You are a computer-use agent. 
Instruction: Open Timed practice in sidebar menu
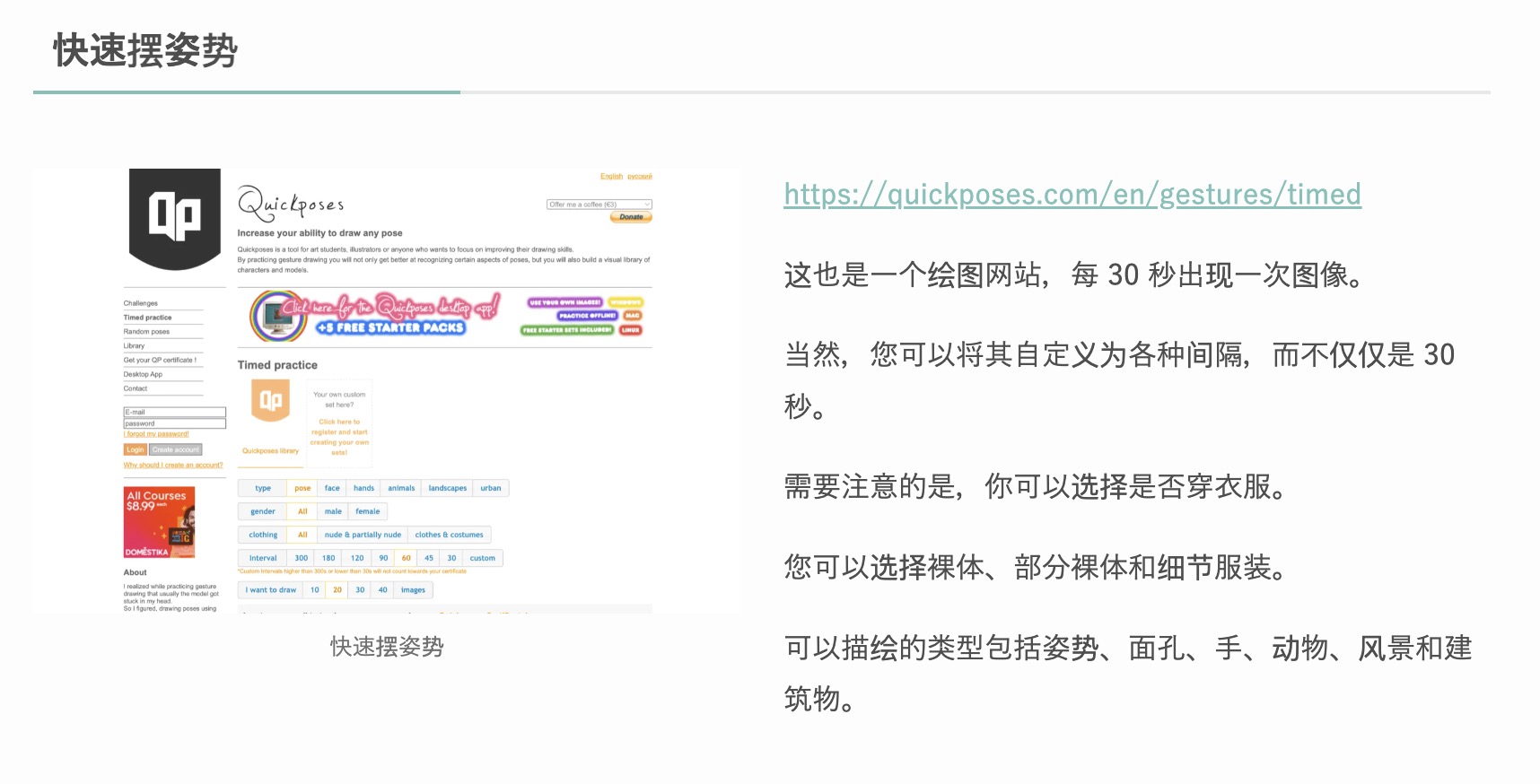pyautogui.click(x=148, y=318)
